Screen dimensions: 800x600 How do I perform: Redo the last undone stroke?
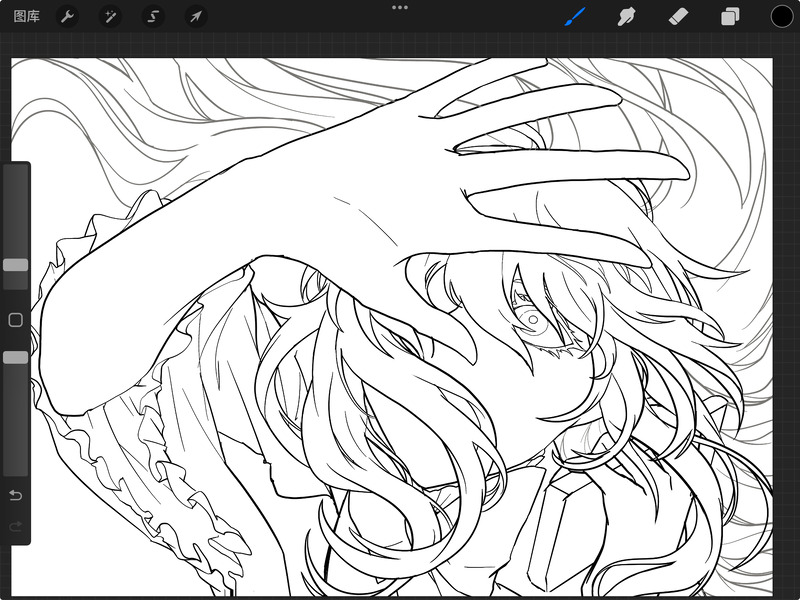(x=16, y=526)
